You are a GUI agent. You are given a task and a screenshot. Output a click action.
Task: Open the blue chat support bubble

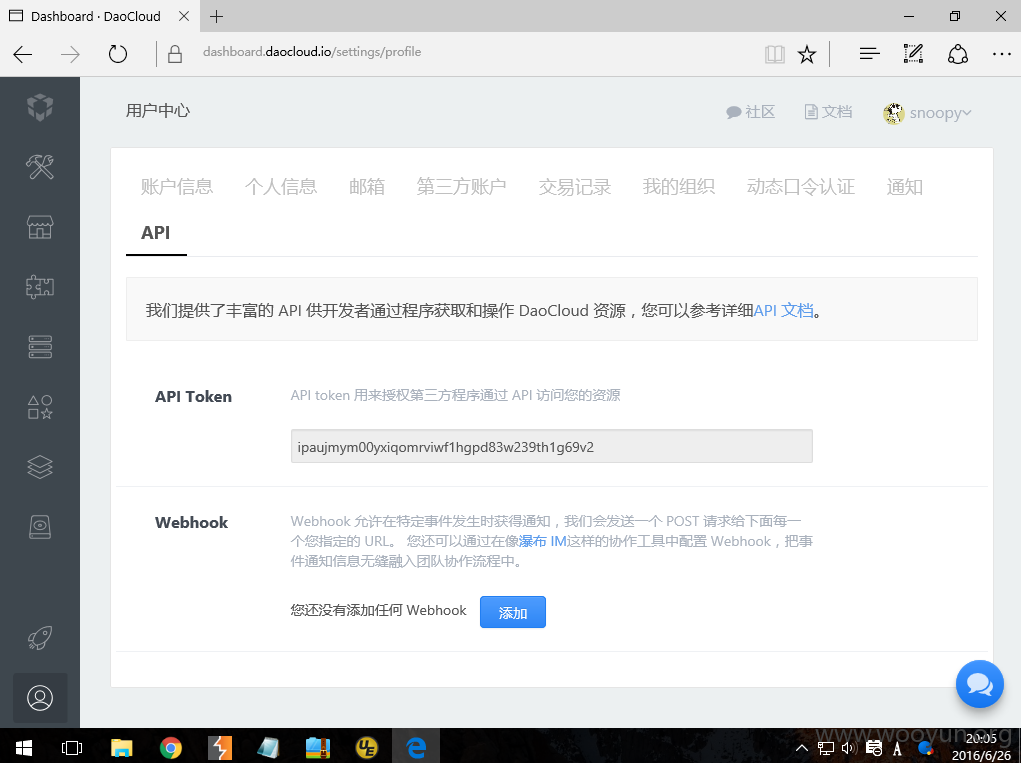click(979, 684)
